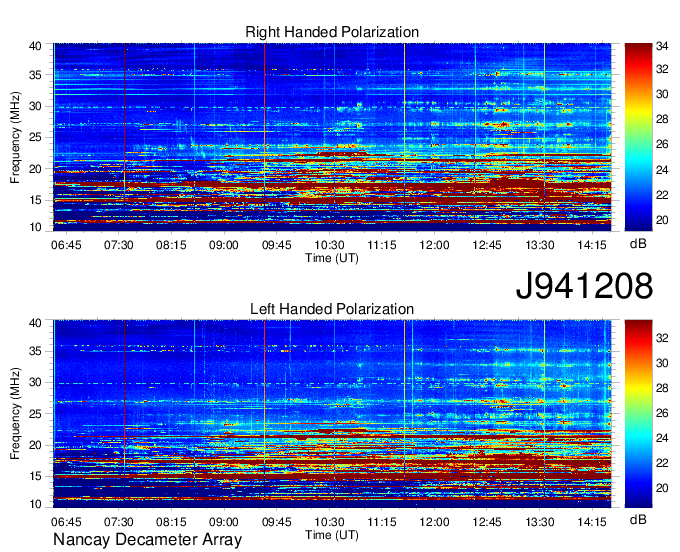Screen dimensions: 680x552
Task: Click the "25" frequency tick of Left Handed plot
Action: (x=36, y=414)
